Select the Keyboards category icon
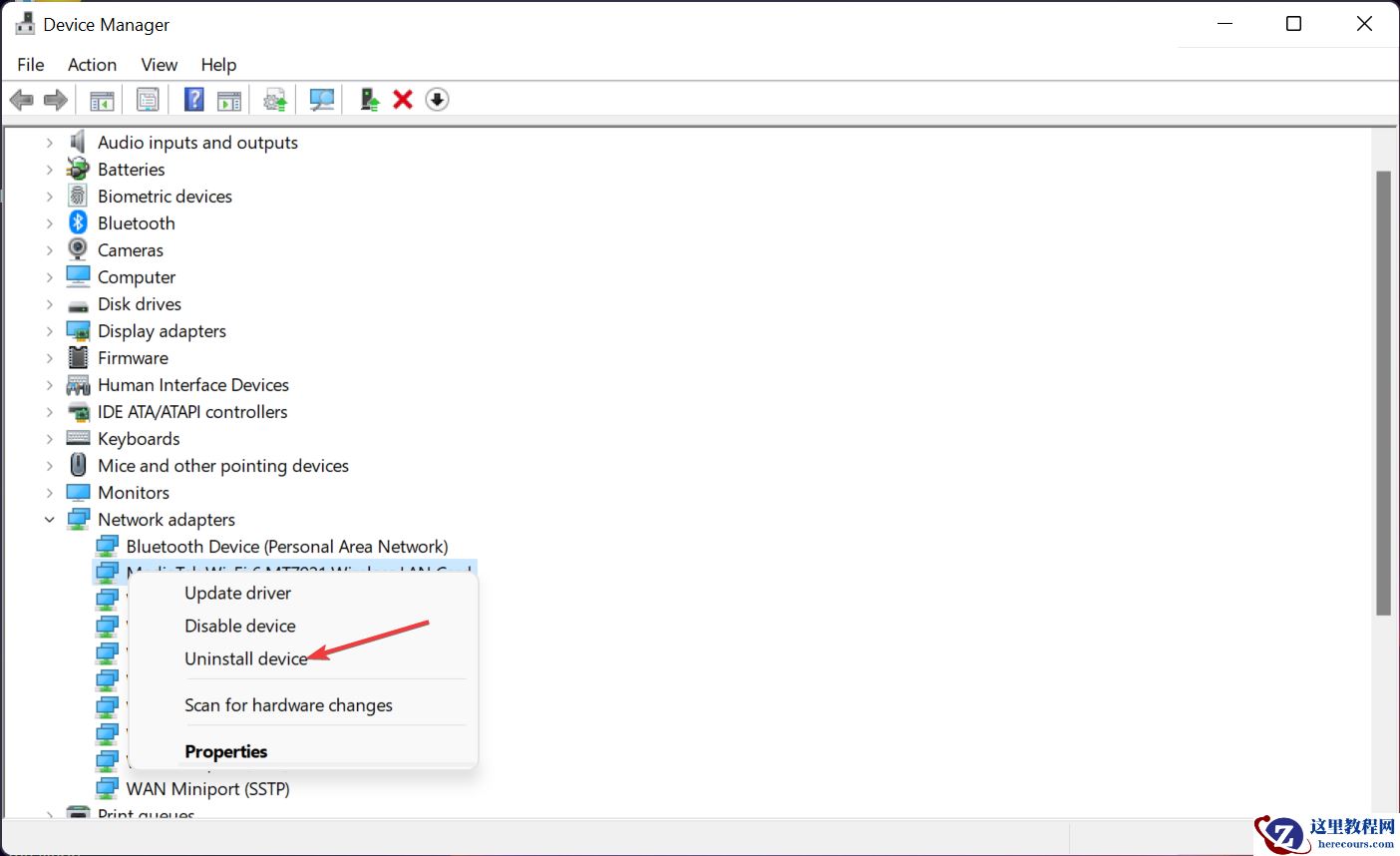Screen dimensions: 1400x856 click(78, 439)
